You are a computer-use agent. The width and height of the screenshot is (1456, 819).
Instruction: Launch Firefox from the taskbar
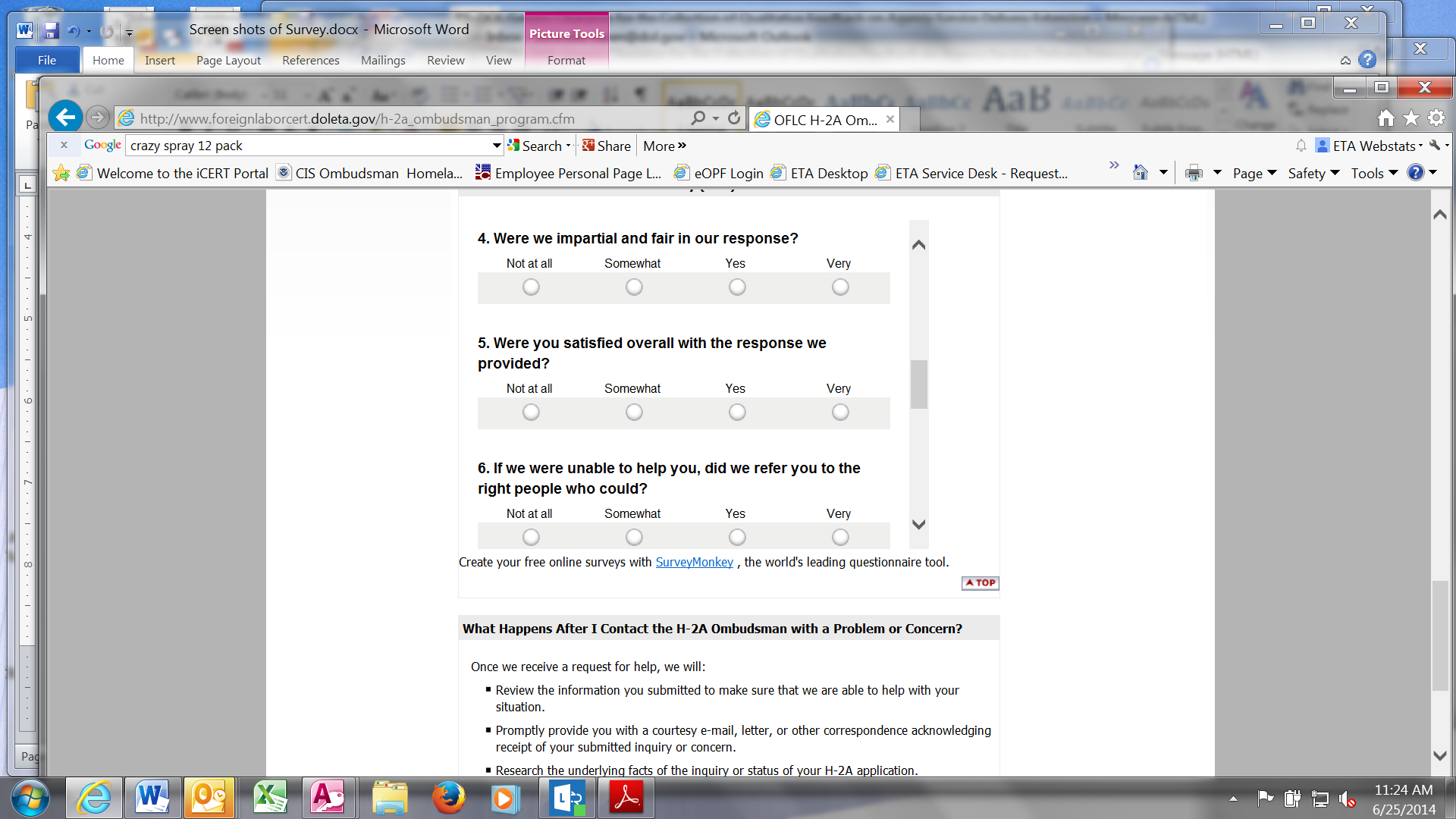[x=448, y=798]
